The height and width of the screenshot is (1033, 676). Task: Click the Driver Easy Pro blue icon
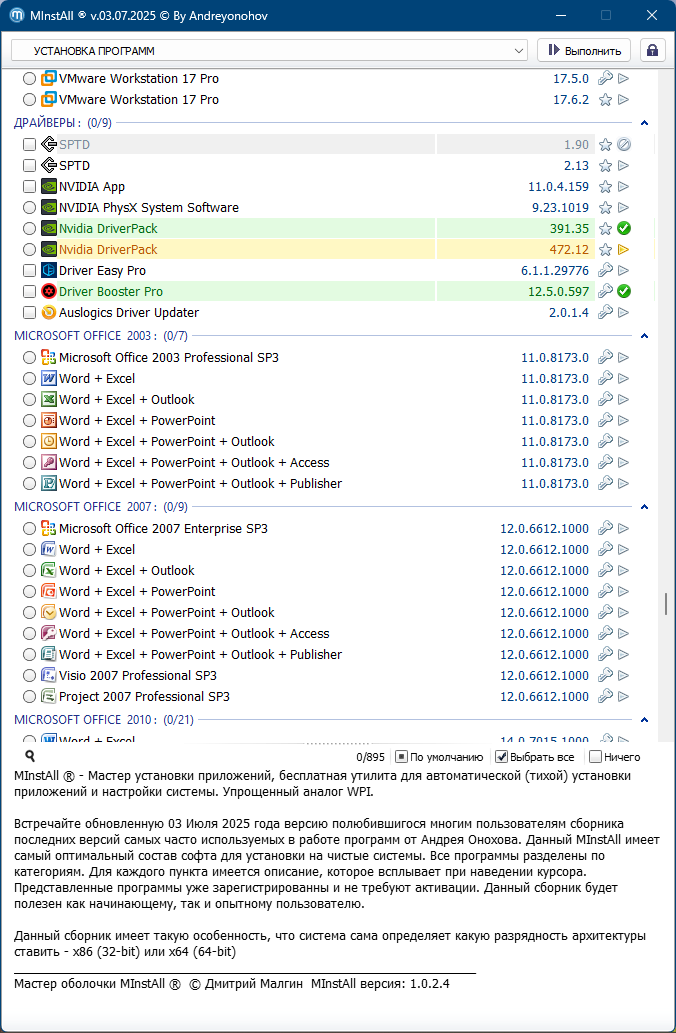click(x=49, y=270)
